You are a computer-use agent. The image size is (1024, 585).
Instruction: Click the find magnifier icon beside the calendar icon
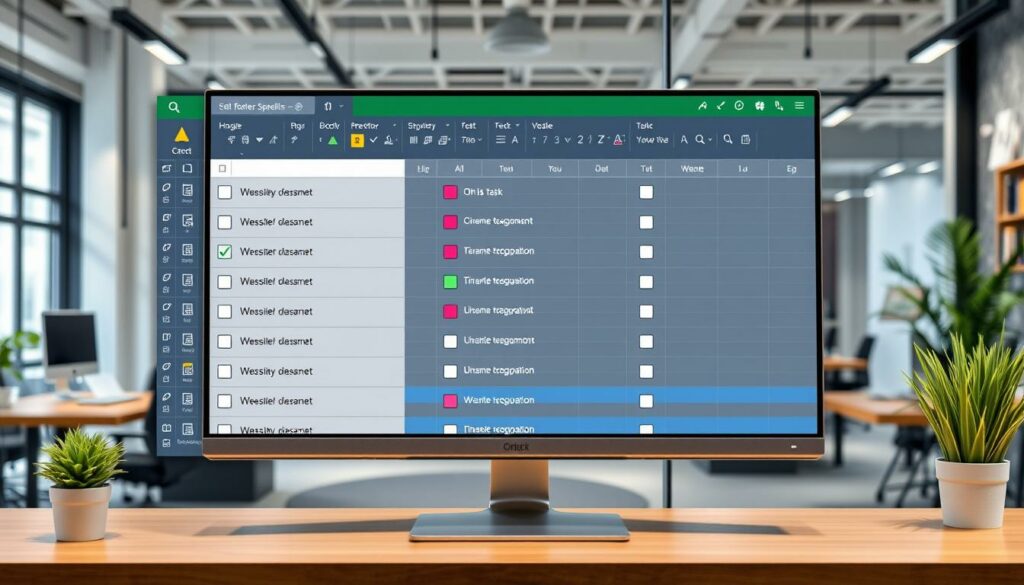tap(728, 139)
